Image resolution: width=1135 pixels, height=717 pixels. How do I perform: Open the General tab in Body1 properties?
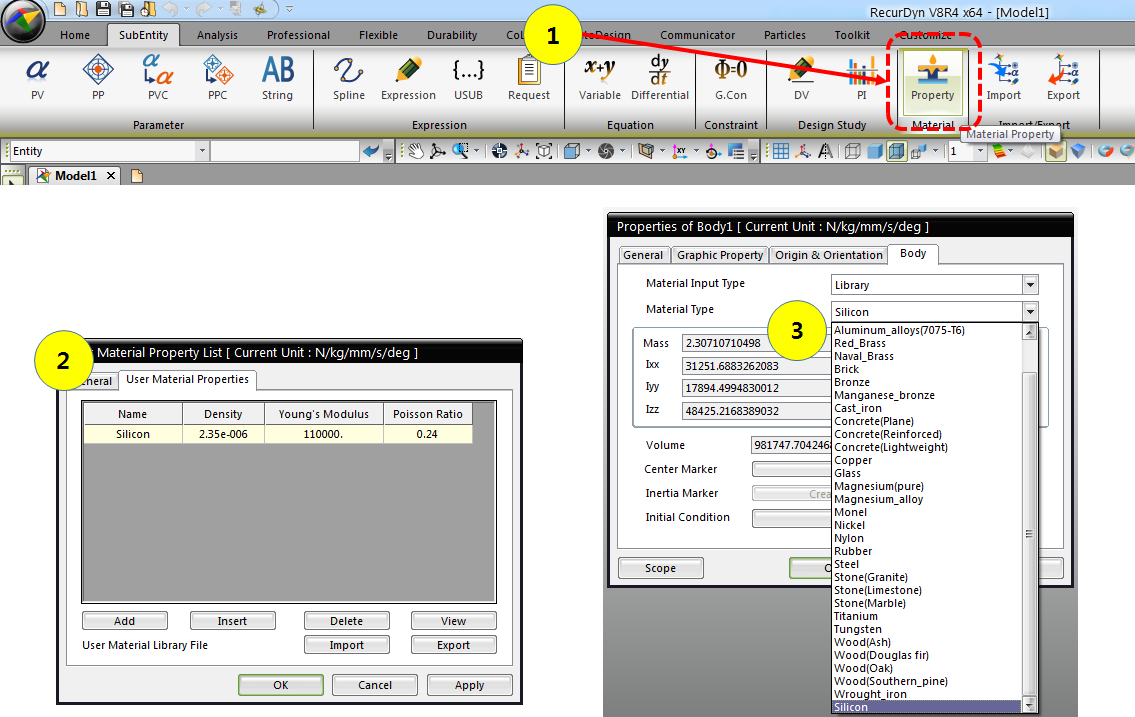click(643, 255)
